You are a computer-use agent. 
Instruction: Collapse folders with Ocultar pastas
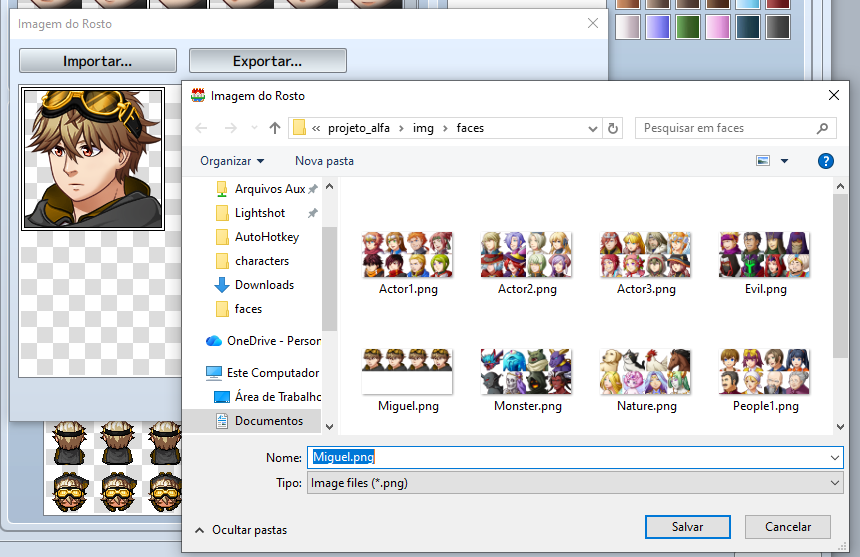coord(241,530)
